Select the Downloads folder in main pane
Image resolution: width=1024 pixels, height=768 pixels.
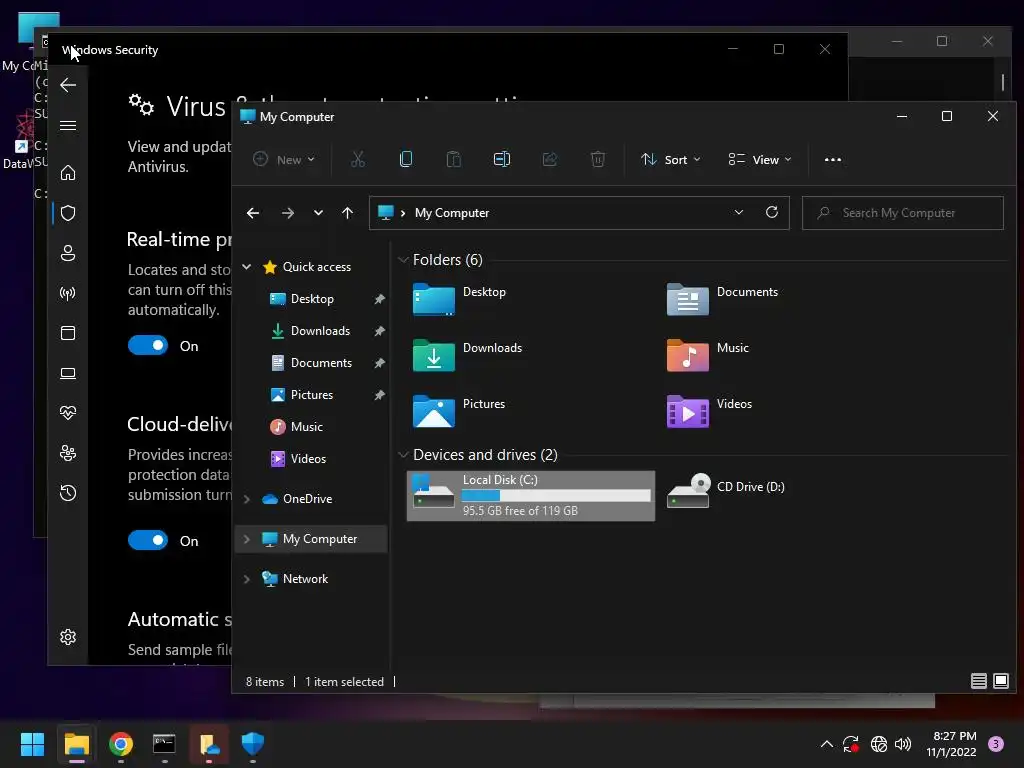pyautogui.click(x=468, y=355)
